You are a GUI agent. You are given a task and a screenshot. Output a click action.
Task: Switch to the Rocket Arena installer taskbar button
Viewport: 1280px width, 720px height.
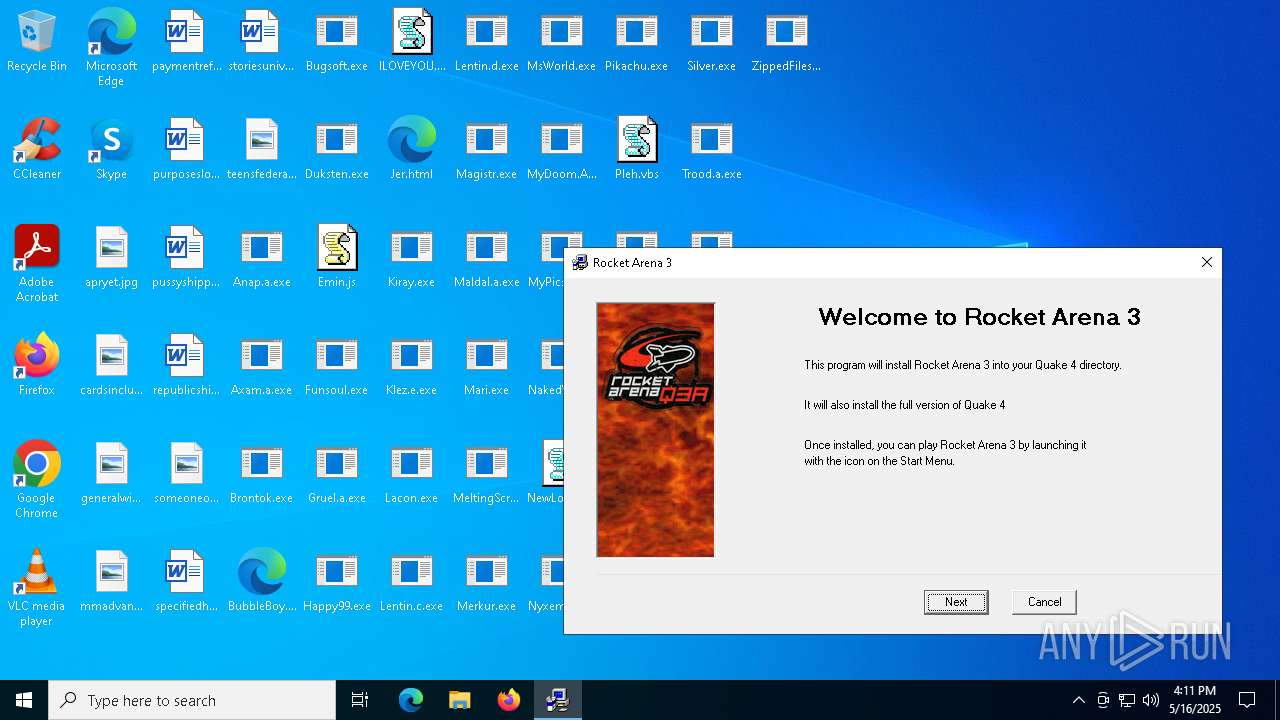(557, 700)
